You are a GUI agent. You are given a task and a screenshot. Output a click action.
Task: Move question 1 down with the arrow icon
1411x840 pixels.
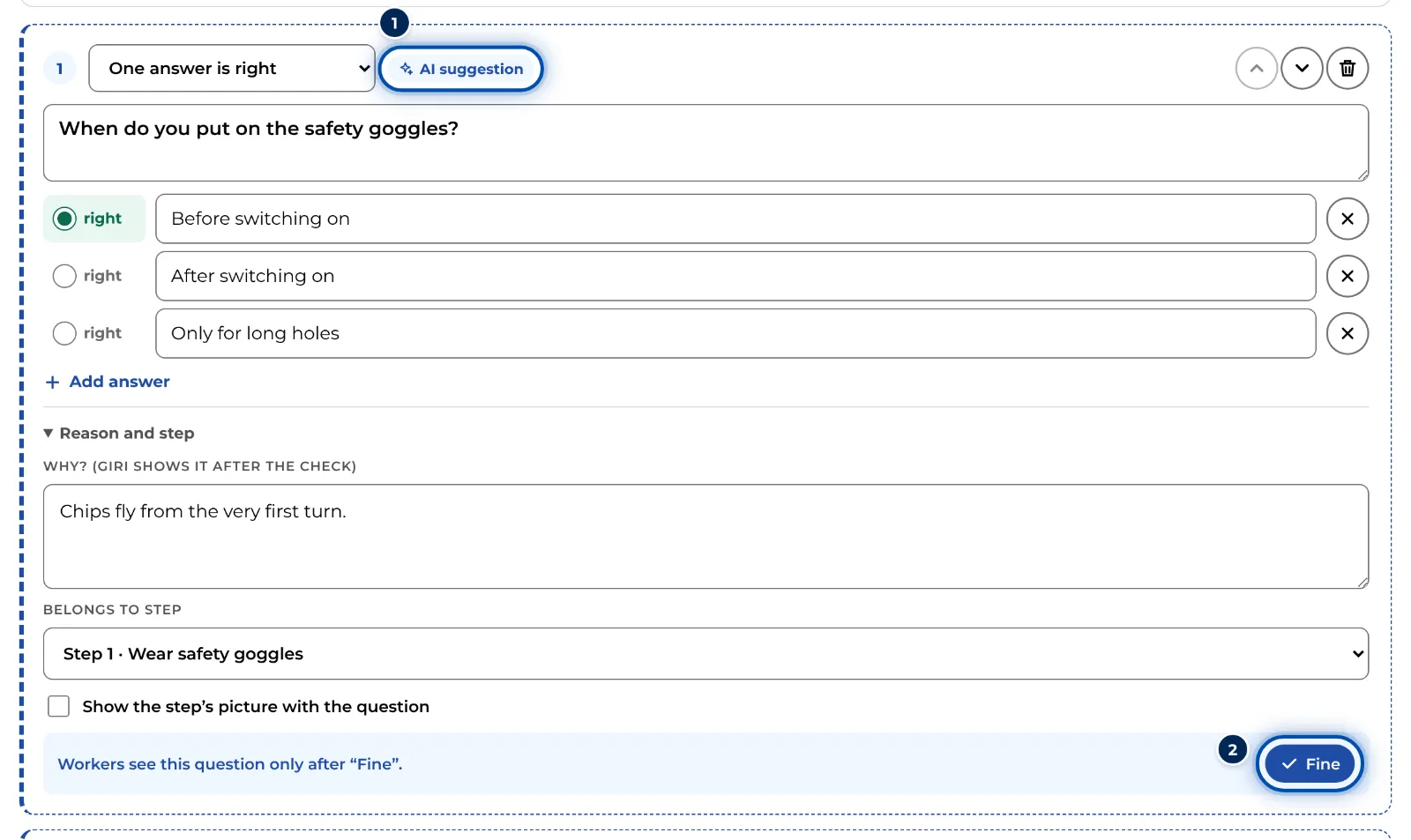pos(1302,69)
